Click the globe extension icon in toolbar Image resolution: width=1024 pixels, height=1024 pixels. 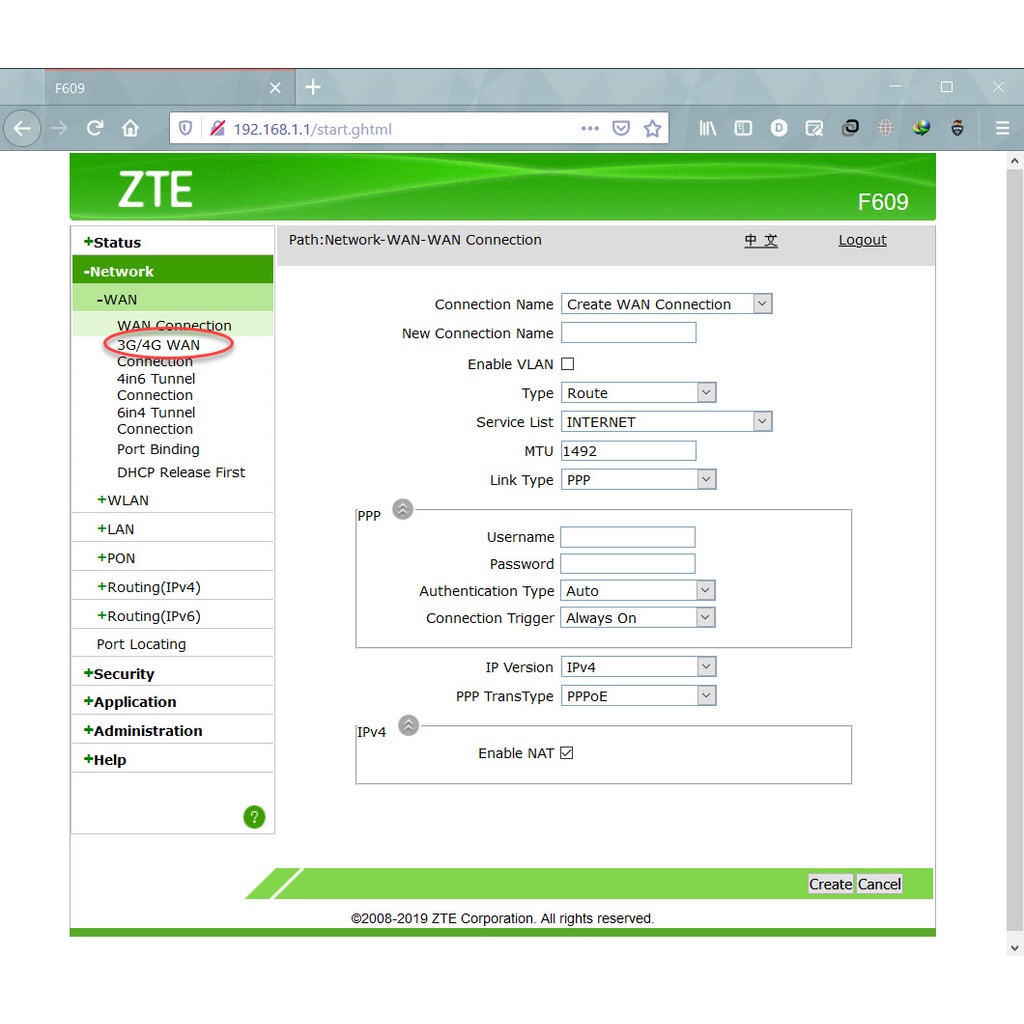coord(886,128)
